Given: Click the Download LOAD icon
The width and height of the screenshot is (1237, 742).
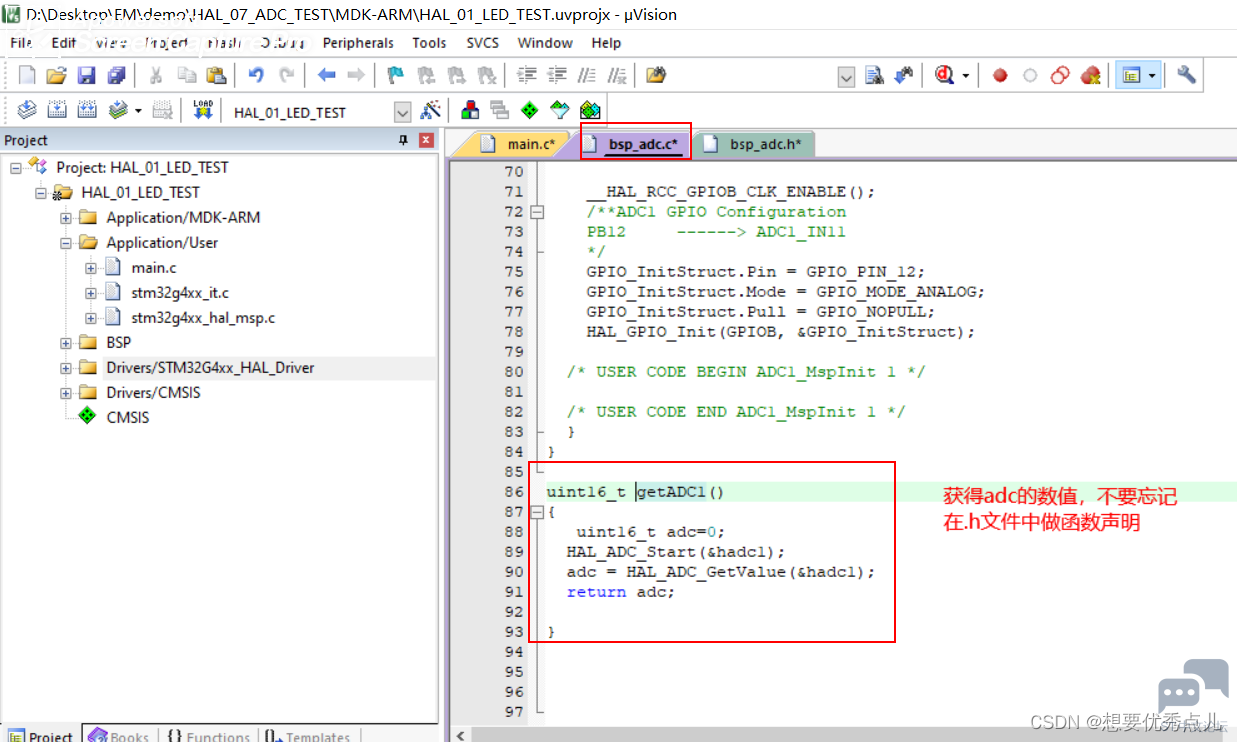Looking at the screenshot, I should click(203, 110).
